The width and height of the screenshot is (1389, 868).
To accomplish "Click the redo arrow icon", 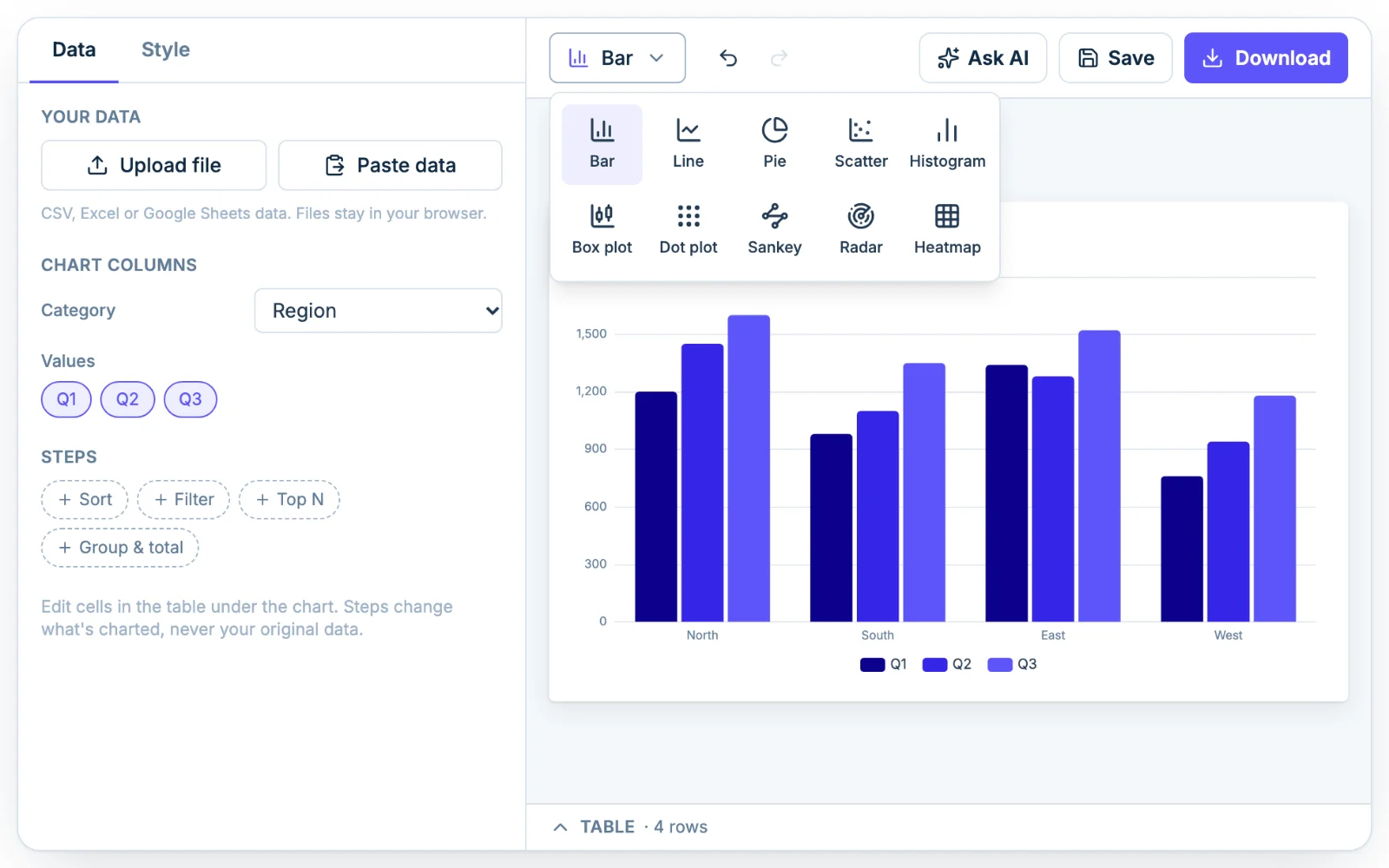I will point(780,58).
